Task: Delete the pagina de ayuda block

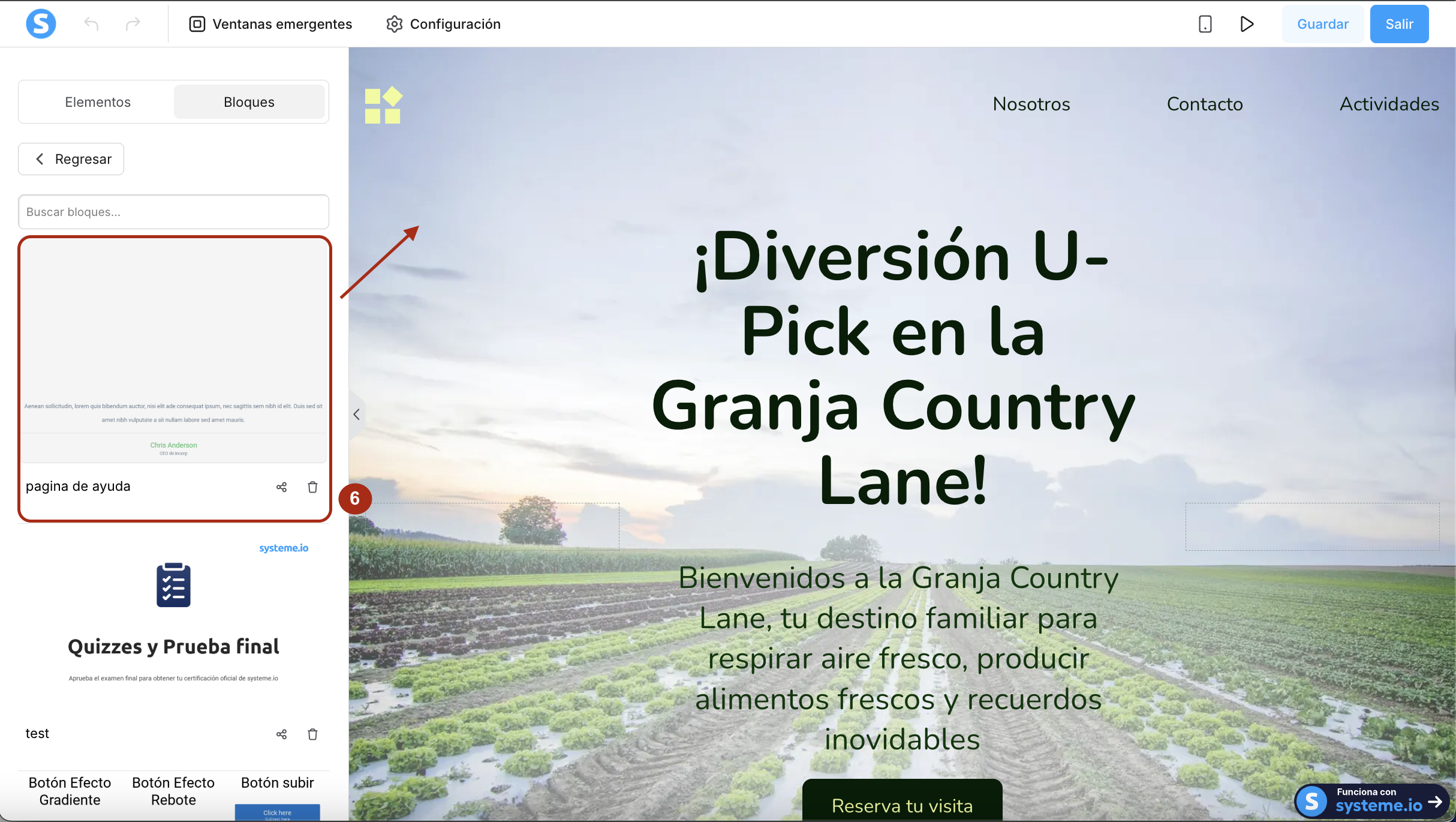Action: click(312, 487)
